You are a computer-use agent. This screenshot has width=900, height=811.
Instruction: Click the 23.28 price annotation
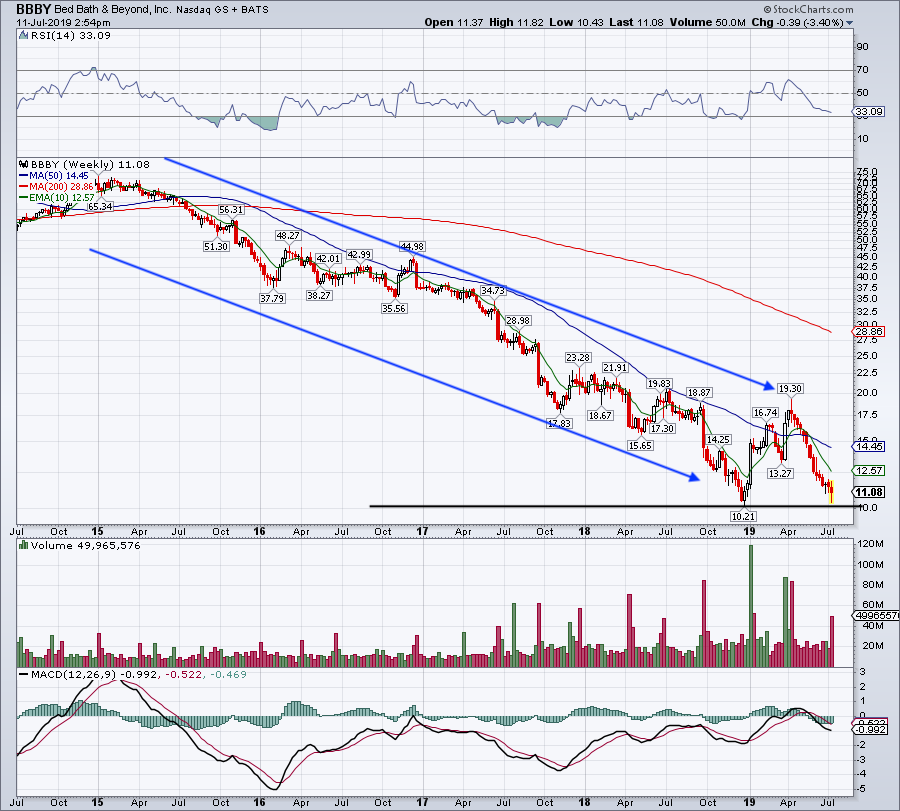coord(578,357)
